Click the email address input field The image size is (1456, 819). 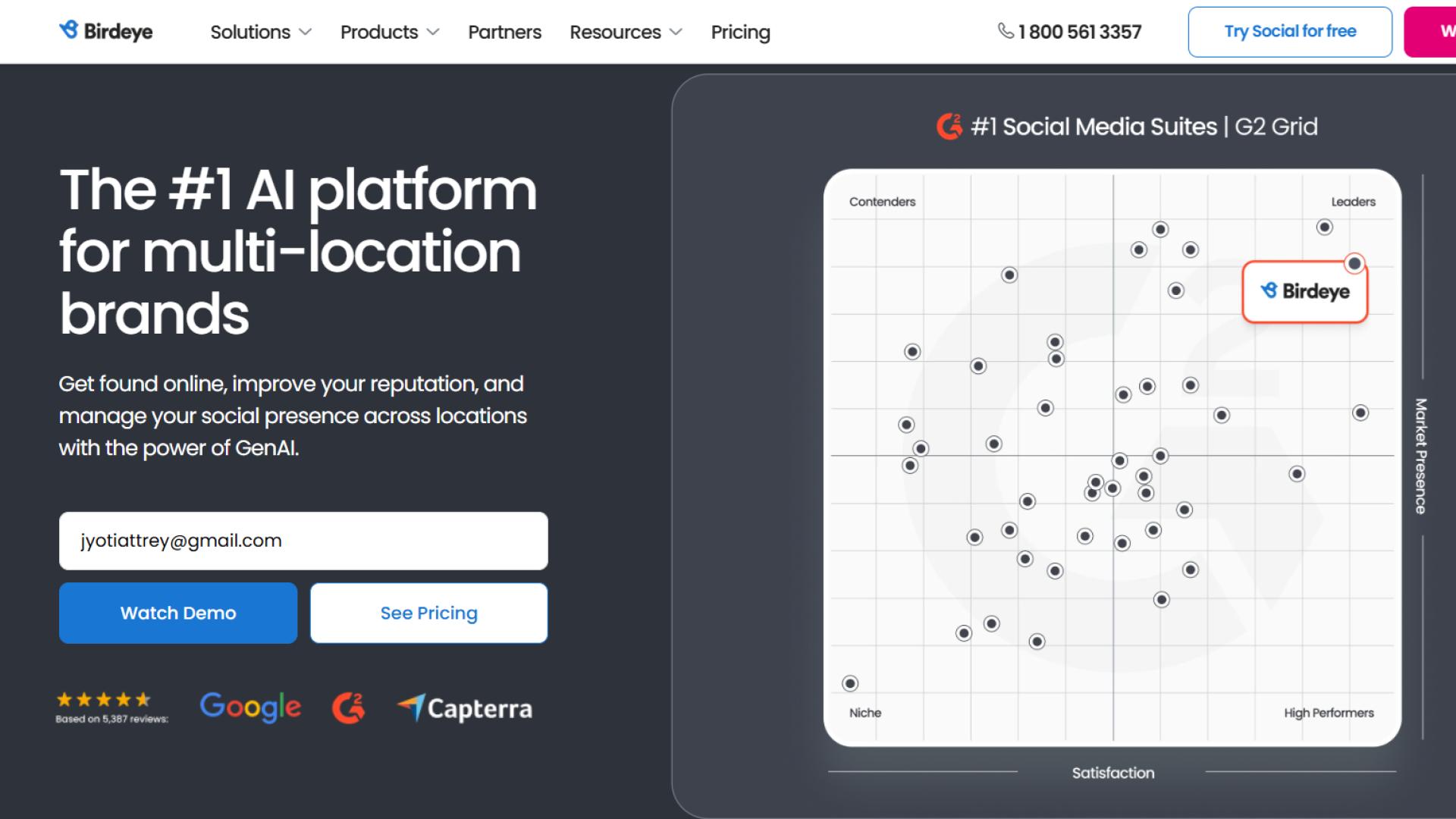303,541
